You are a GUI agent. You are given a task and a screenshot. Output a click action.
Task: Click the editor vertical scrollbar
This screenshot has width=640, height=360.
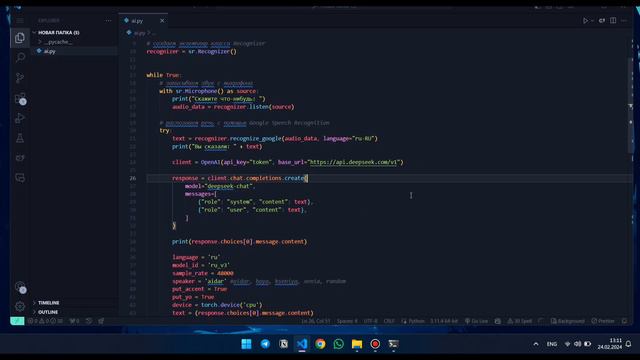630,106
